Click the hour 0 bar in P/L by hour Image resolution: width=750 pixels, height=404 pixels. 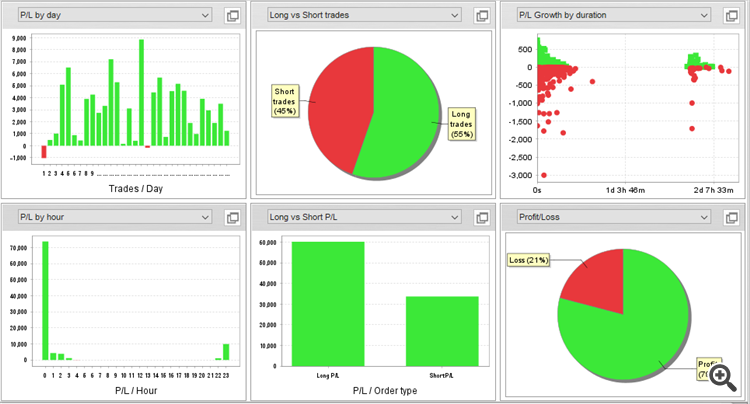coord(45,301)
